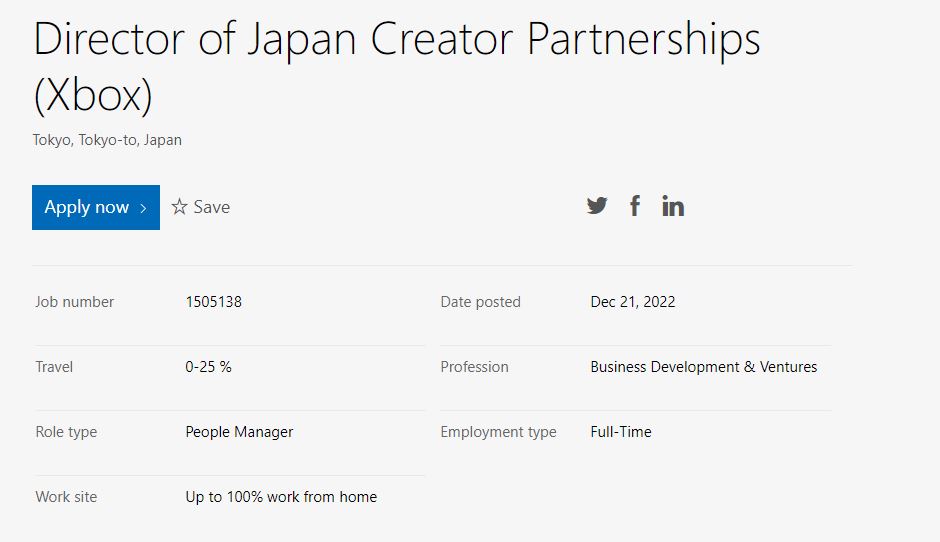The height and width of the screenshot is (542, 940).
Task: Click the People Manager role type
Action: tap(239, 432)
